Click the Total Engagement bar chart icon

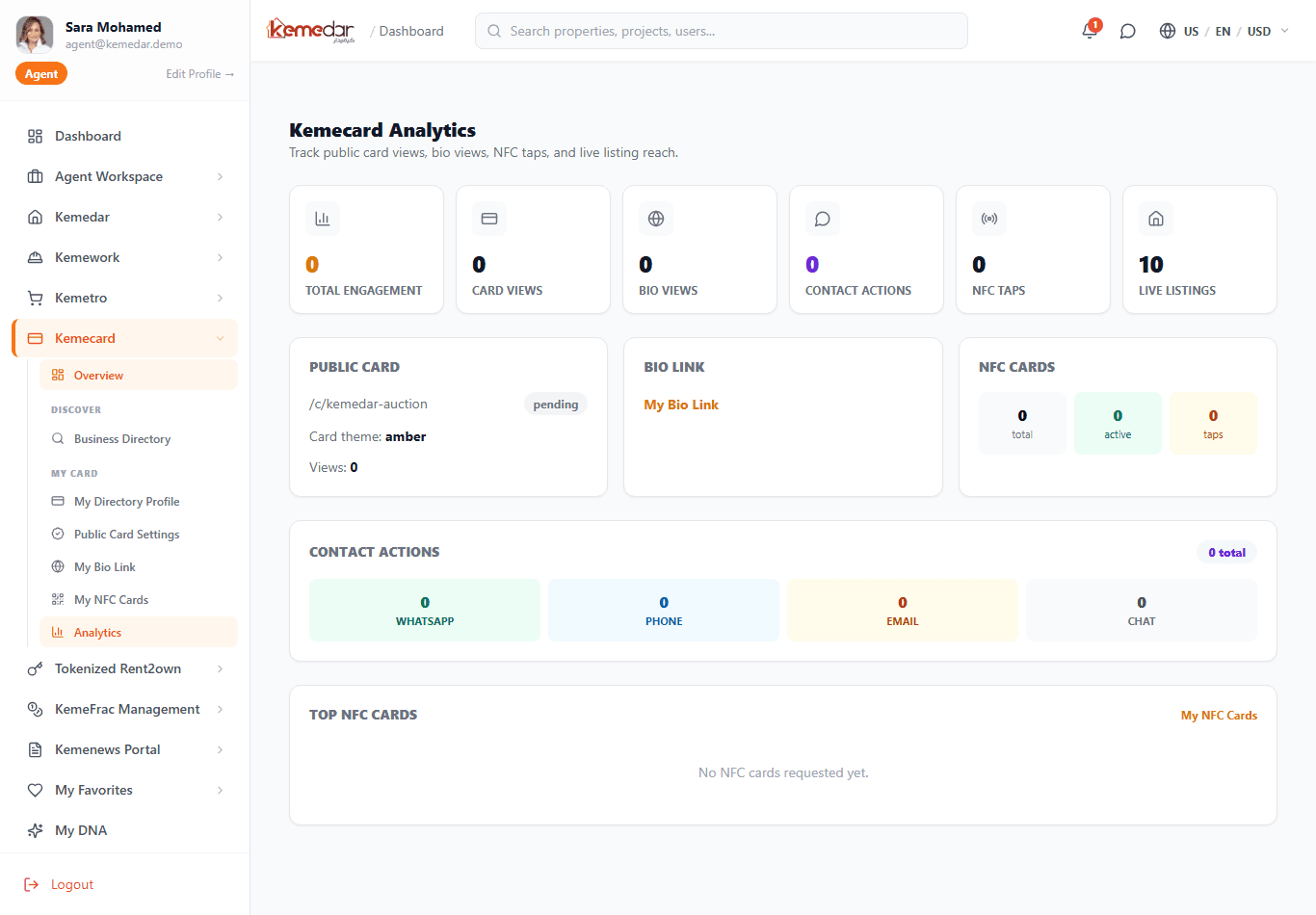coord(323,219)
